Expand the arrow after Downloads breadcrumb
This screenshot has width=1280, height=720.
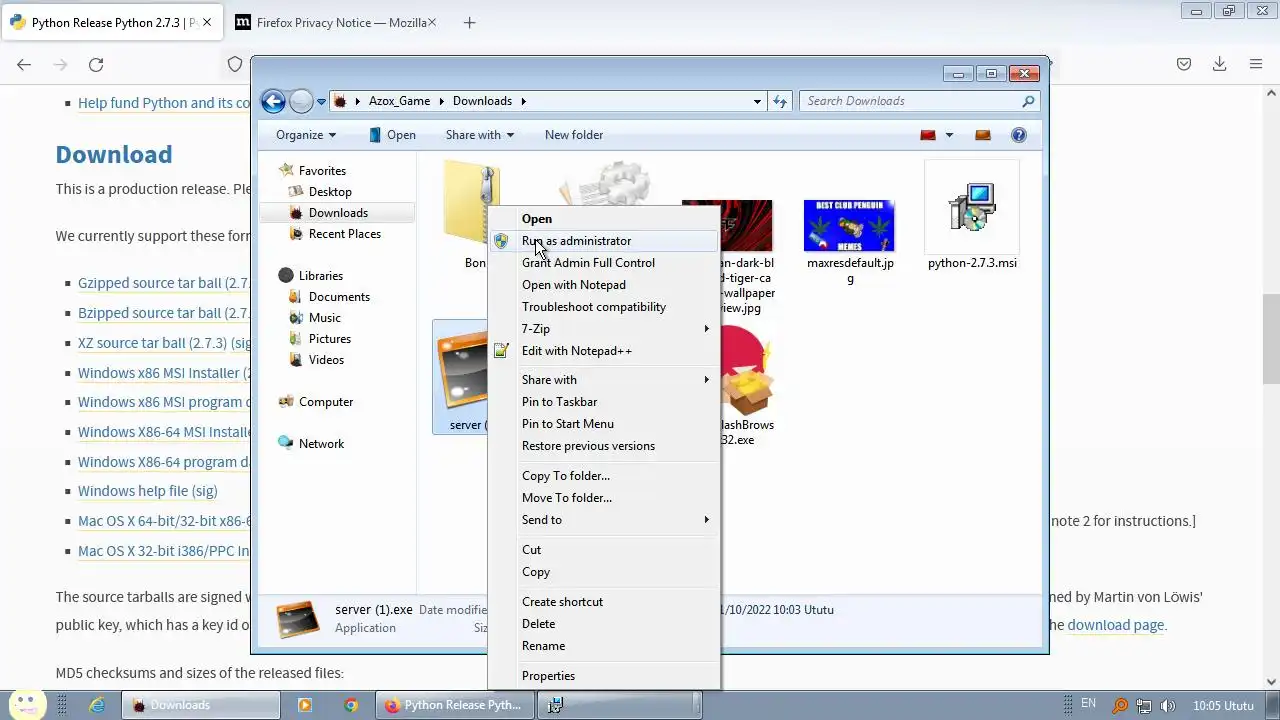[523, 101]
